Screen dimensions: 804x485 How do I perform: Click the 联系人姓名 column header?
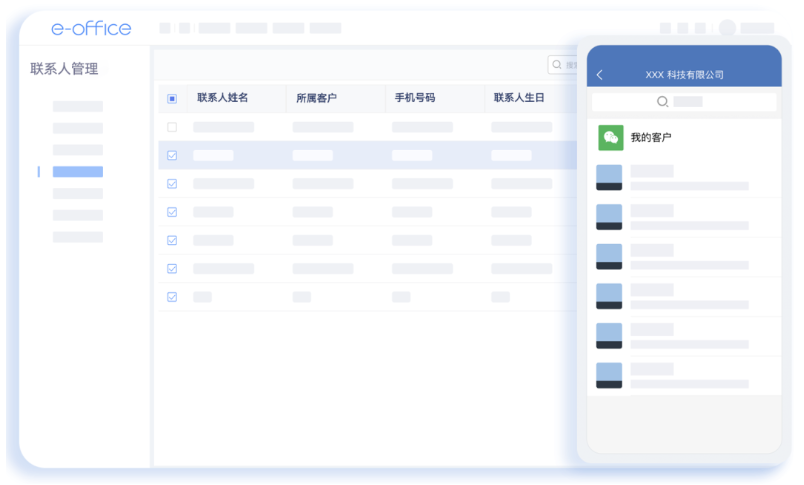(x=223, y=97)
